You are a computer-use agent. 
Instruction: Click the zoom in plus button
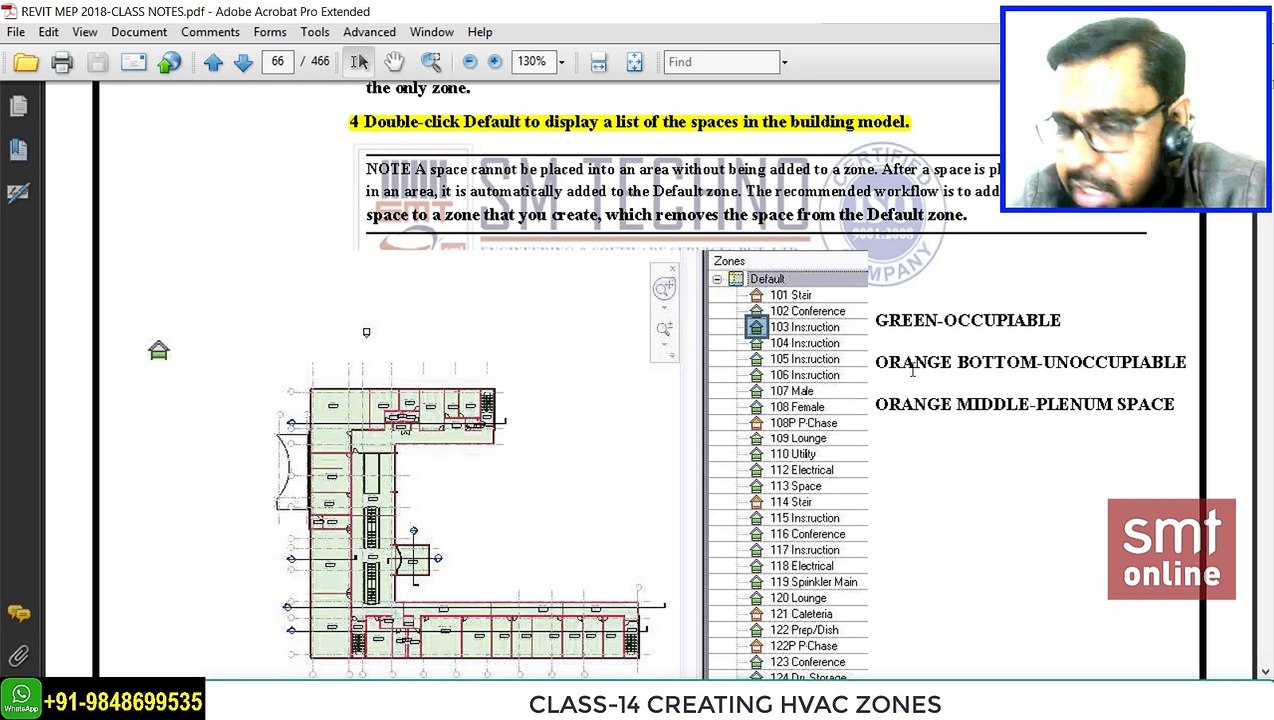click(x=494, y=62)
